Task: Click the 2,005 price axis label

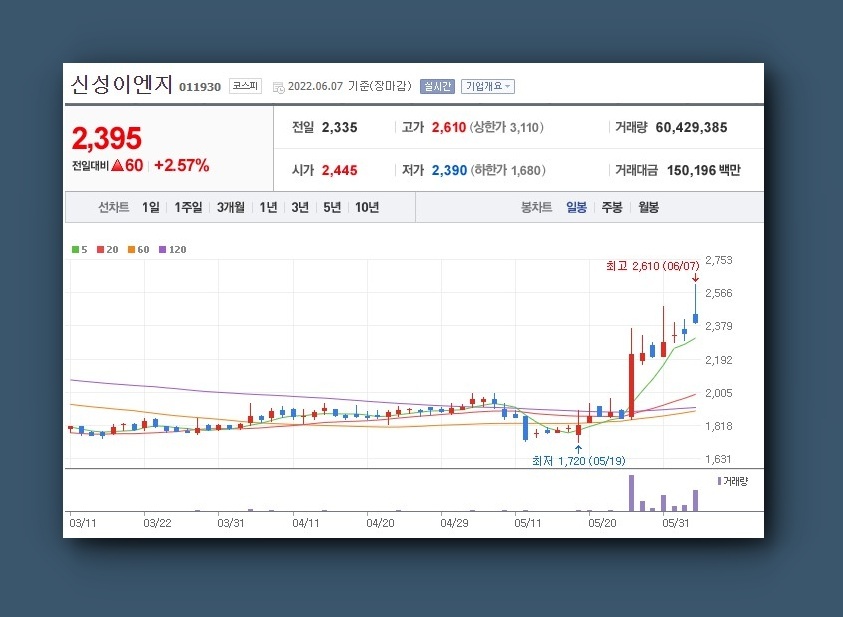Action: 719,393
